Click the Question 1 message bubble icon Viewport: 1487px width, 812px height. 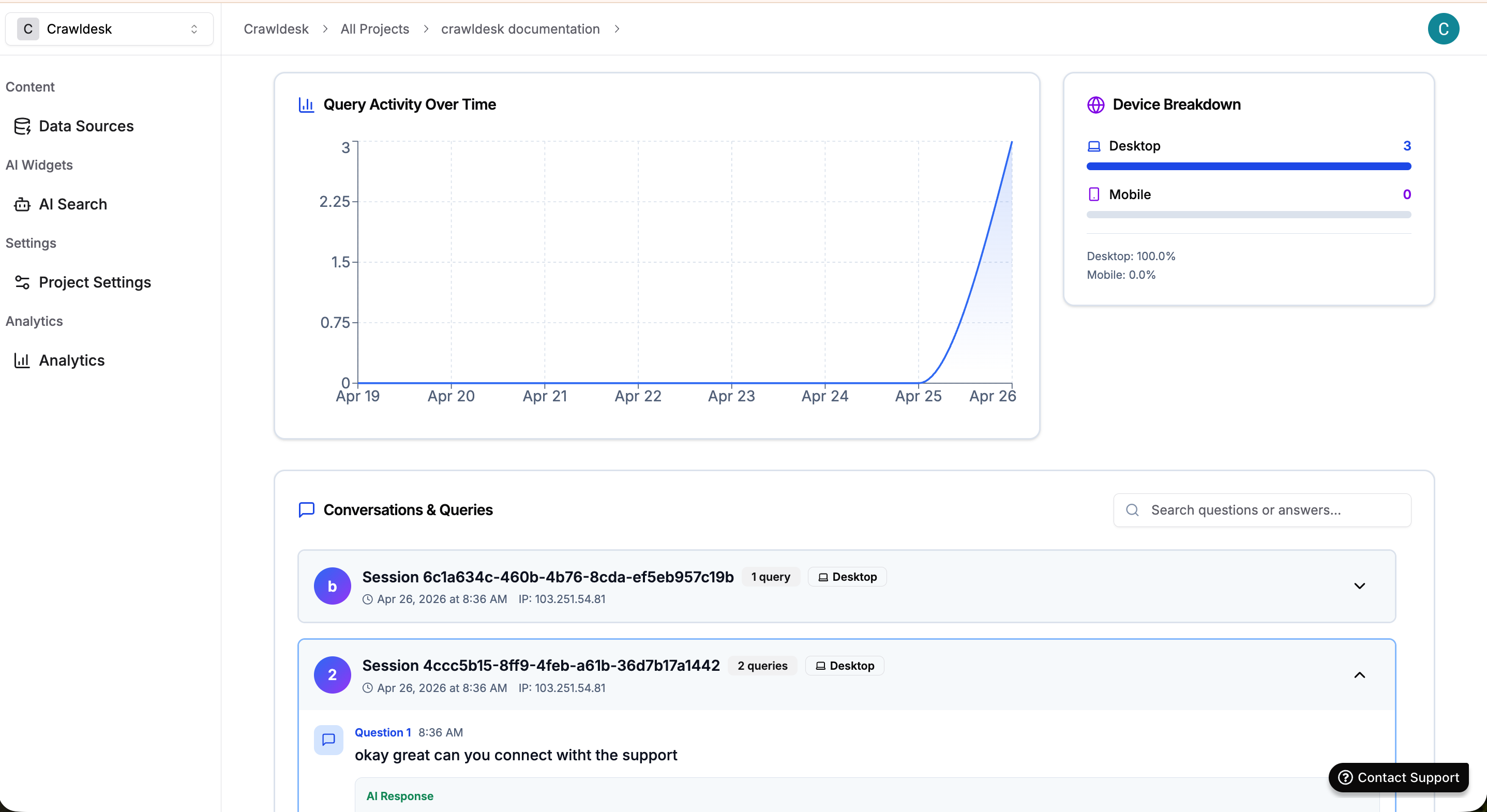click(x=328, y=740)
